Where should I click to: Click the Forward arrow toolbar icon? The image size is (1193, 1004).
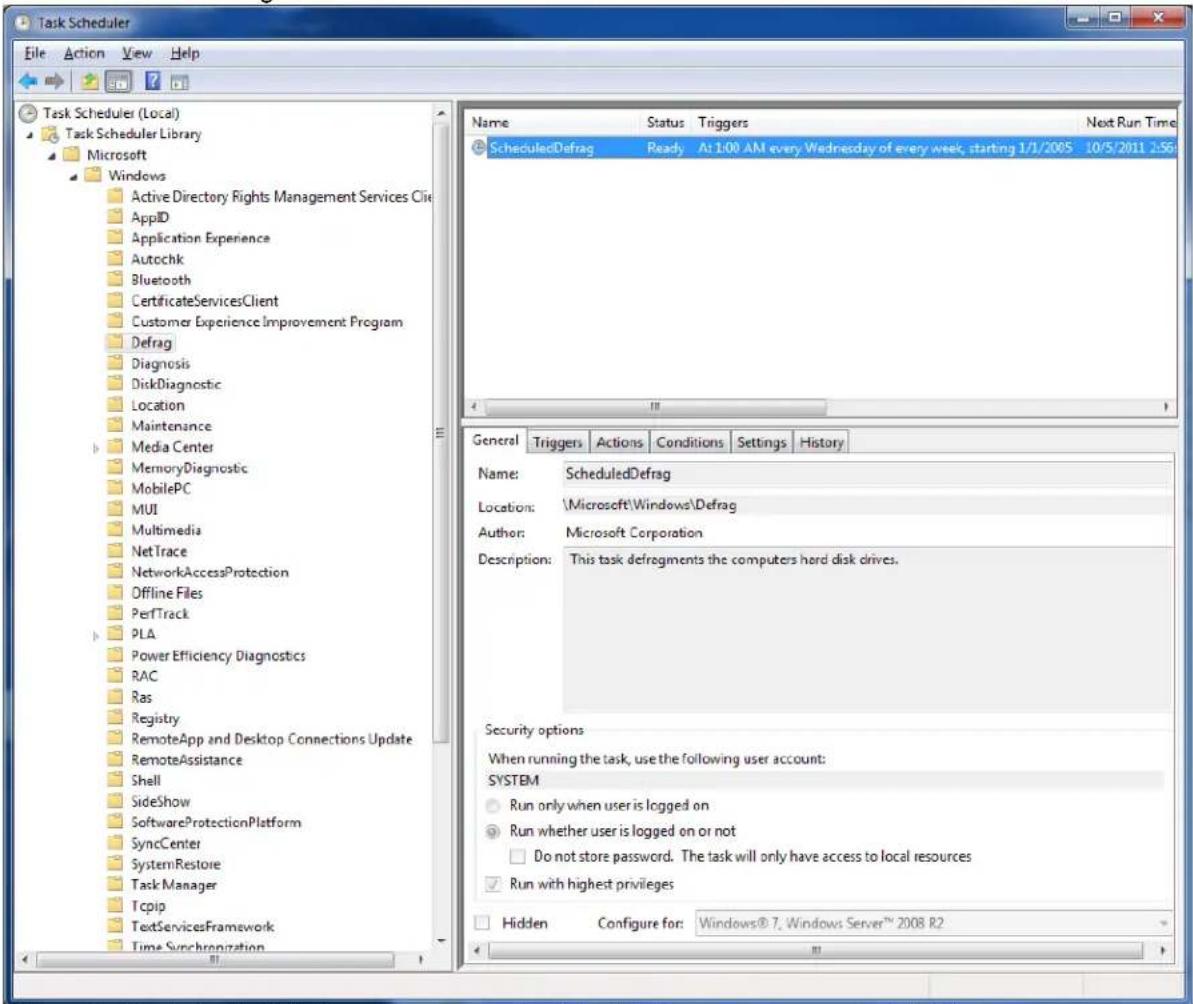tap(54, 81)
